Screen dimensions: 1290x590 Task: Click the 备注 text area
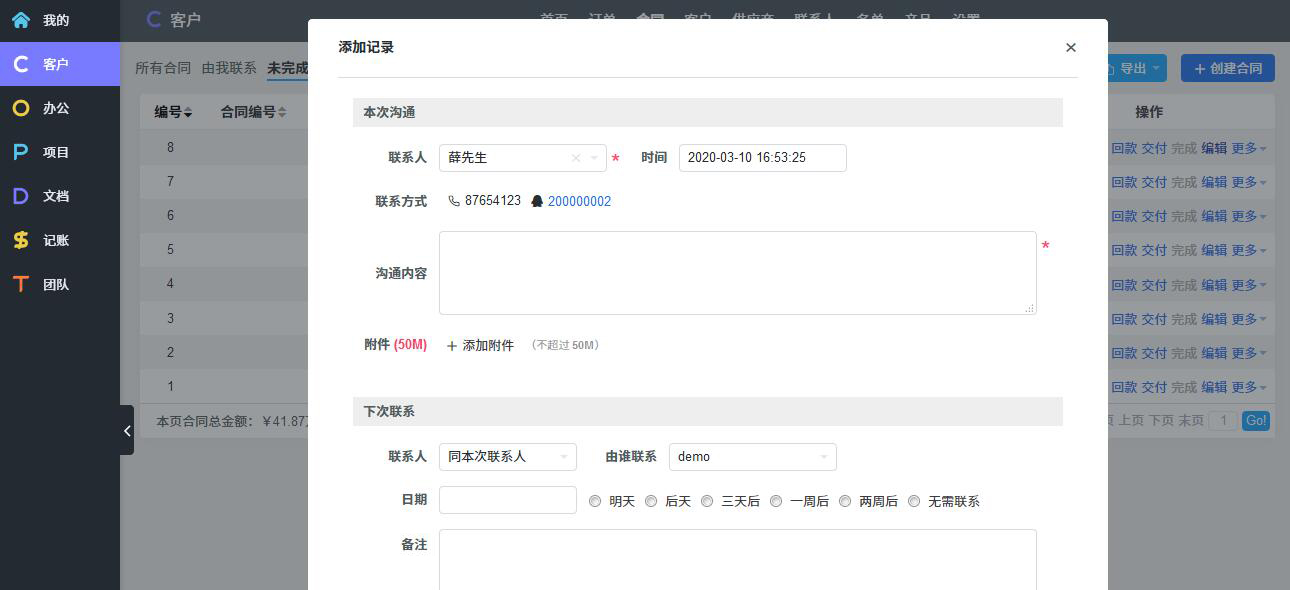click(x=738, y=560)
